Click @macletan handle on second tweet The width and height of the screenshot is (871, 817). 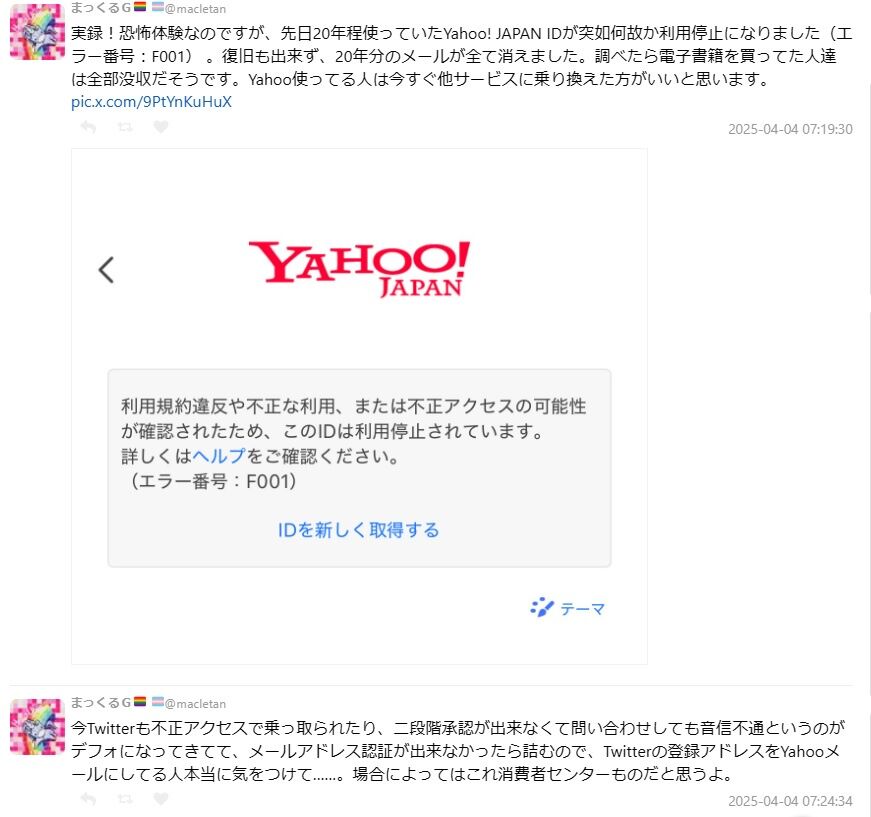196,704
